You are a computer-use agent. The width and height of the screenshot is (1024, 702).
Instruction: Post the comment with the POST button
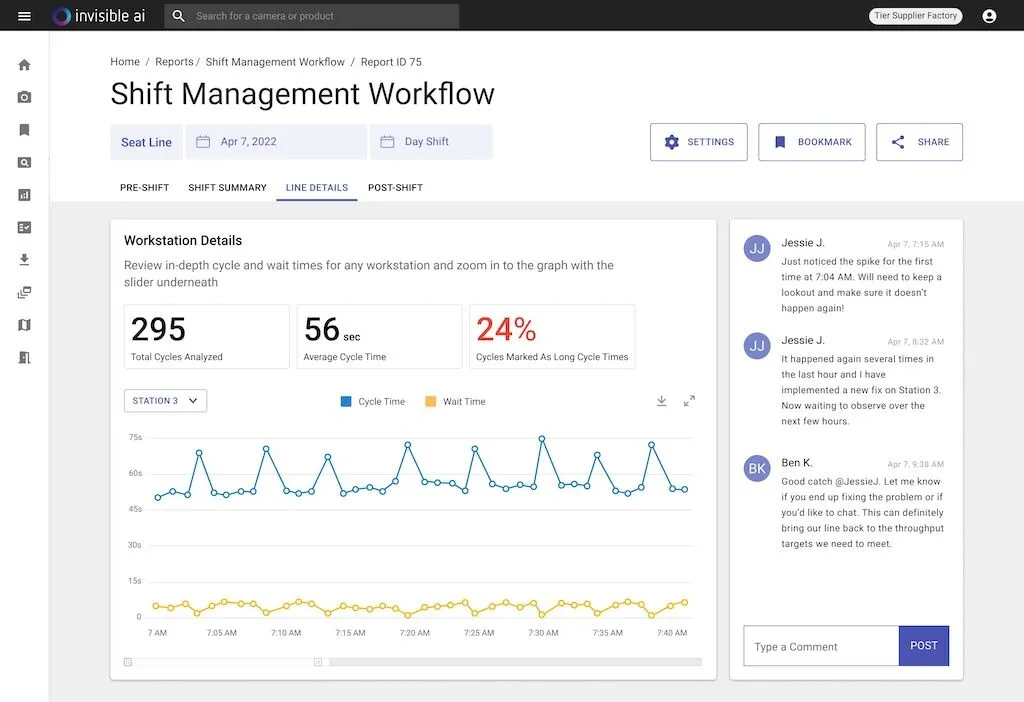click(x=923, y=646)
